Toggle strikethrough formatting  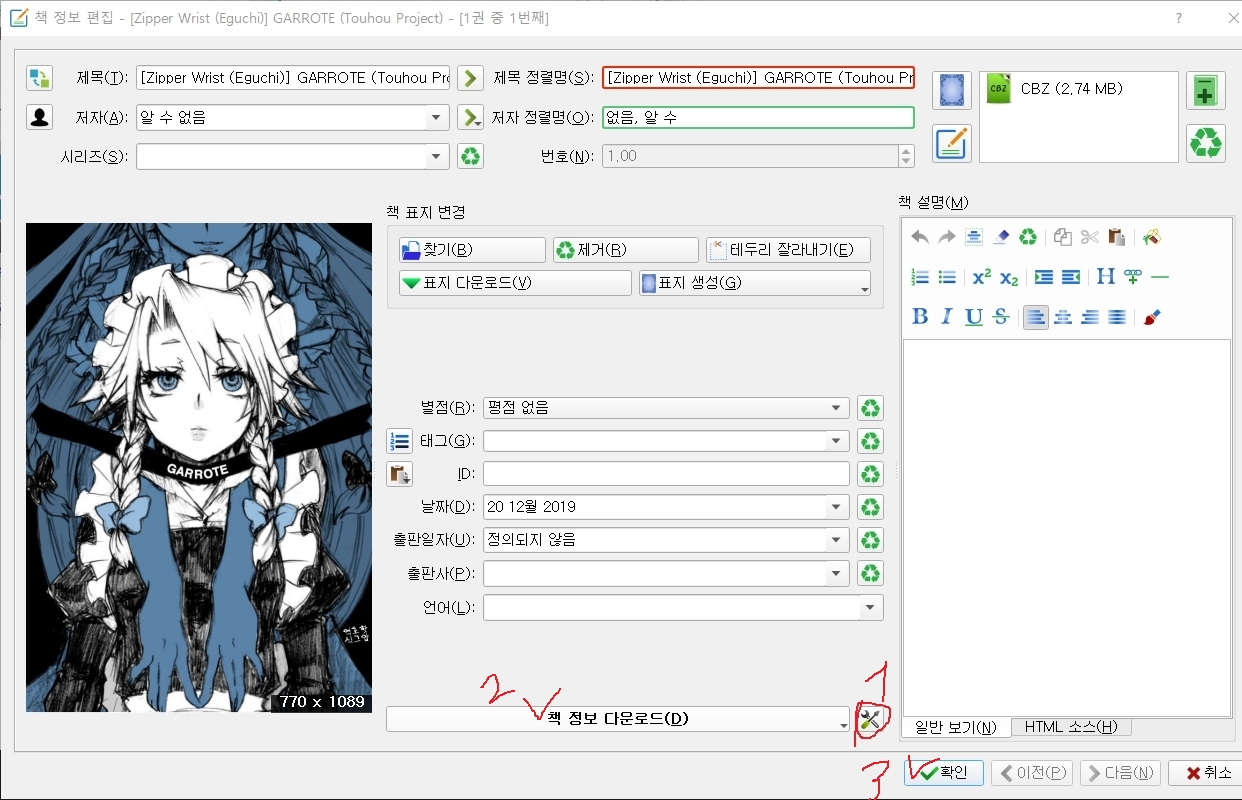coord(1001,317)
